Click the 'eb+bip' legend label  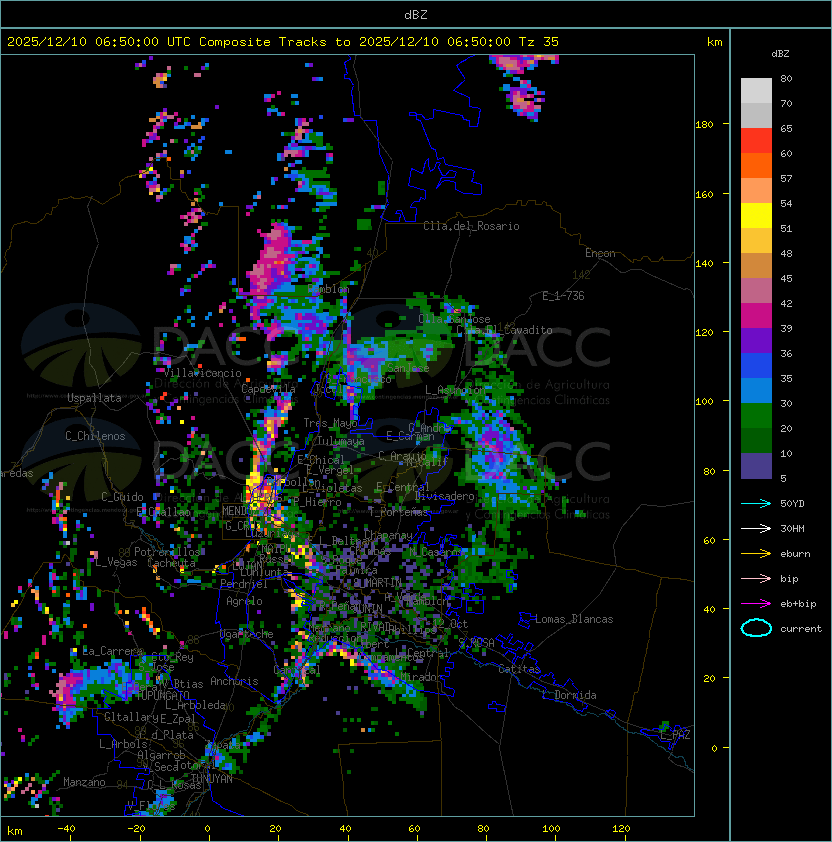tap(798, 604)
